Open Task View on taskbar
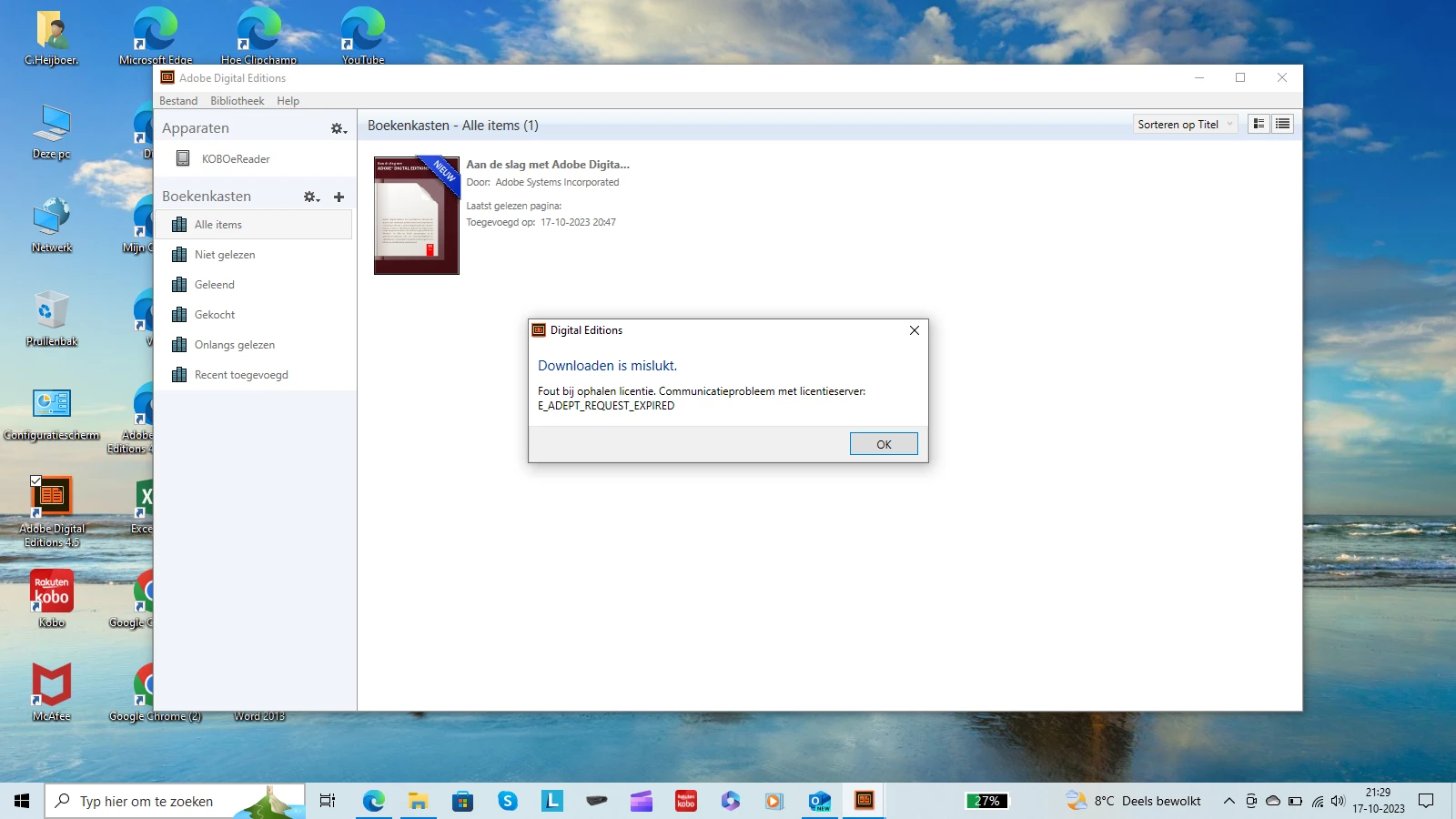The width and height of the screenshot is (1456, 819). click(x=328, y=801)
